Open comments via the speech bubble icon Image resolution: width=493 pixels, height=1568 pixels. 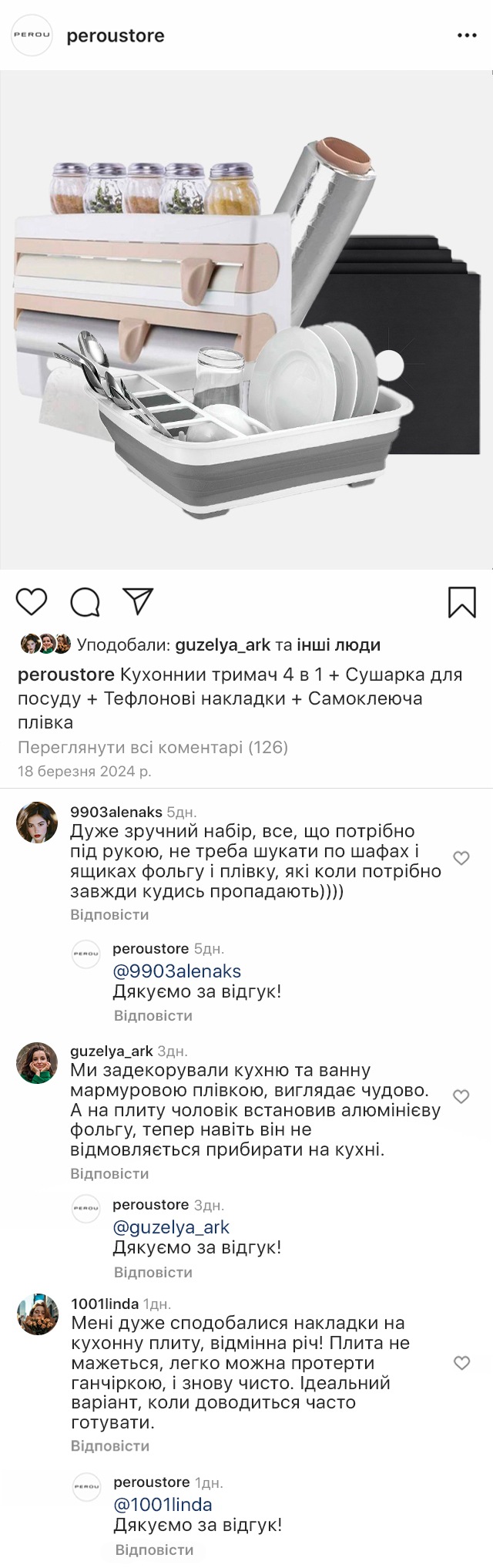85,602
